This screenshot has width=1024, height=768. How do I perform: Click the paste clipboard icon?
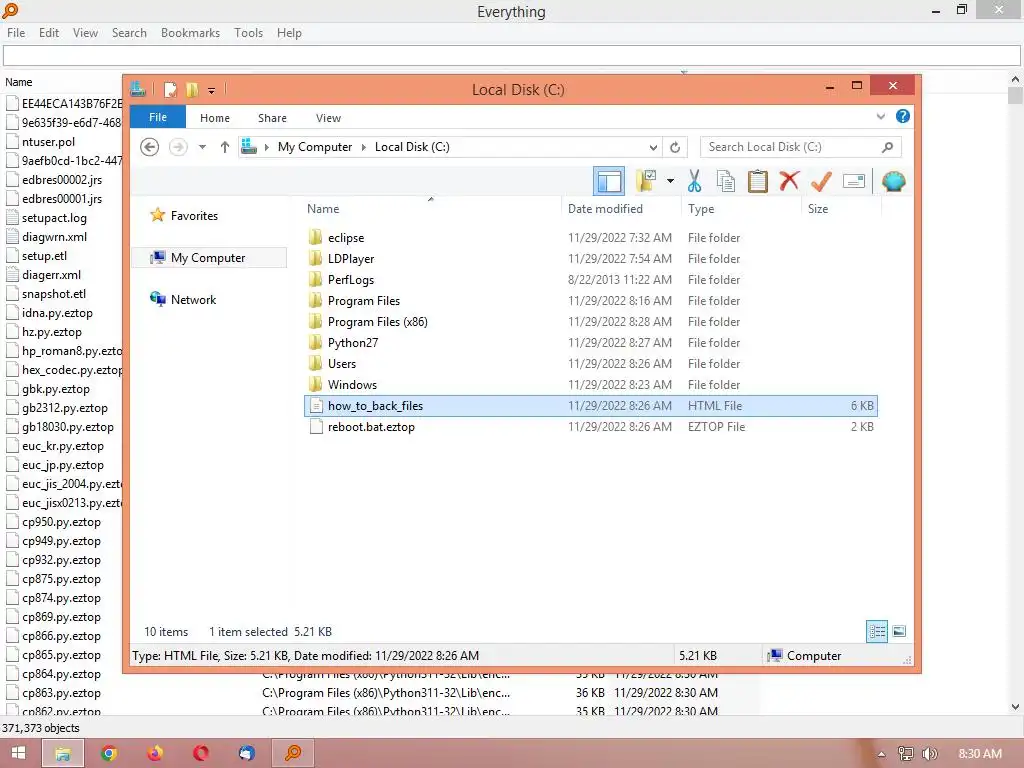click(x=758, y=181)
